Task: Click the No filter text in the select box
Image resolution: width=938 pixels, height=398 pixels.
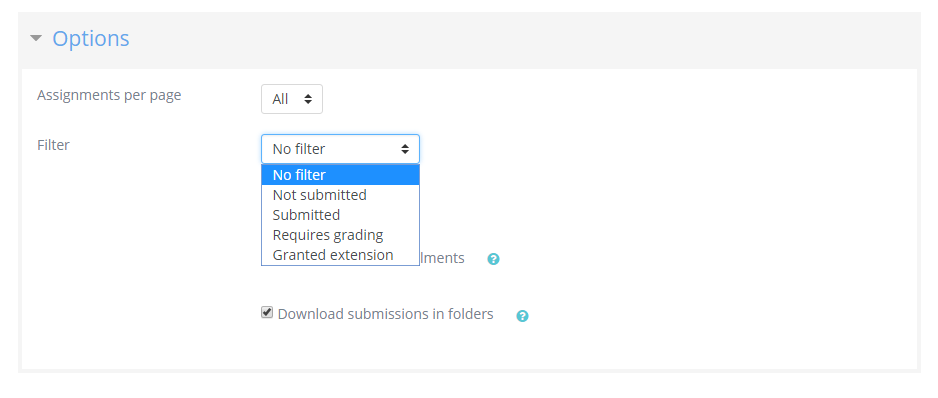Action: point(299,149)
